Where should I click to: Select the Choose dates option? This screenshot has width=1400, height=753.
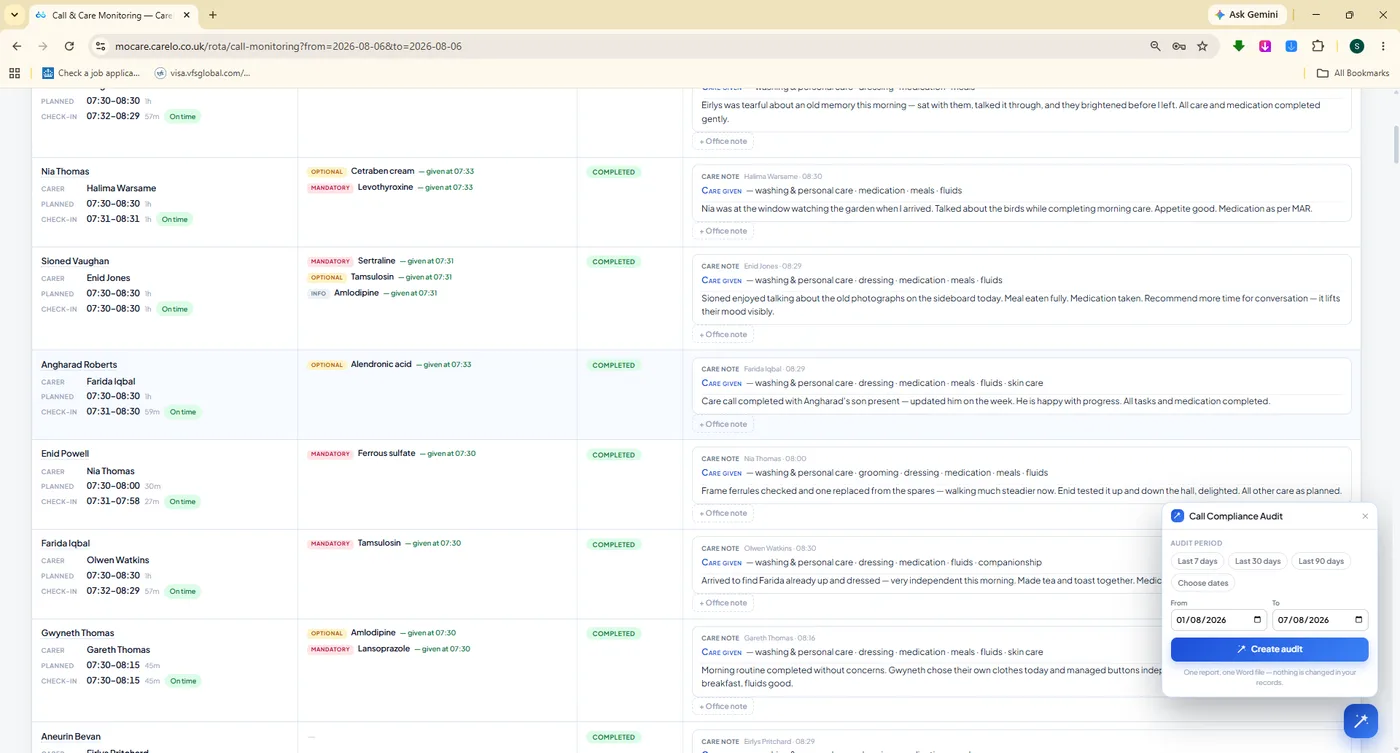click(x=1203, y=583)
